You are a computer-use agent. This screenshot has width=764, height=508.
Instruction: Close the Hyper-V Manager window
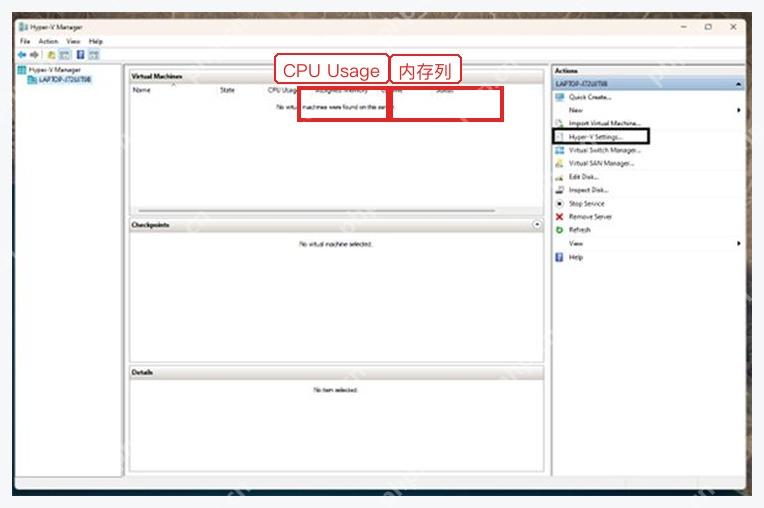point(733,27)
